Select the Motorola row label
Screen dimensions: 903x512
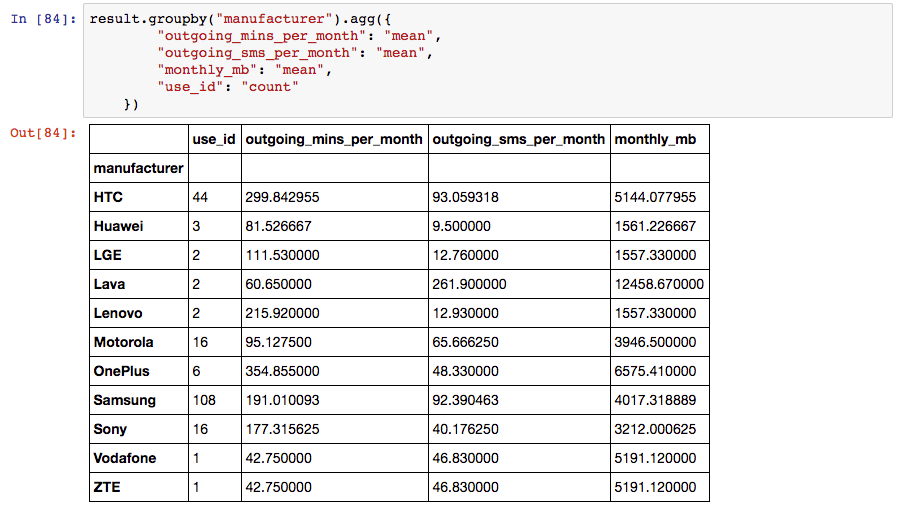point(124,342)
